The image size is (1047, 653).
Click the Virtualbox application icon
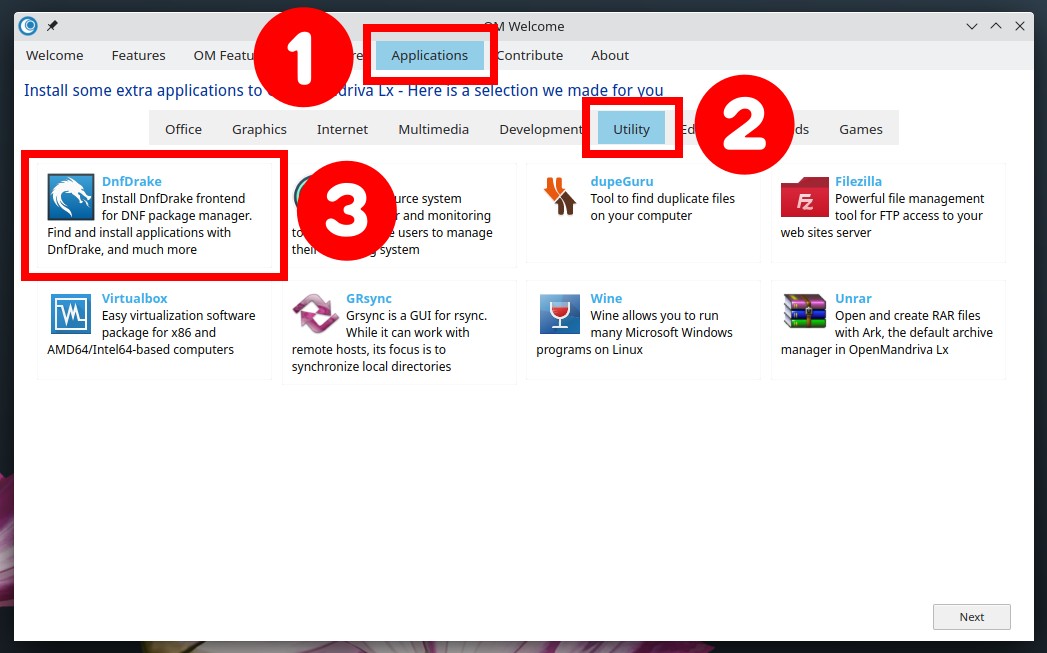pyautogui.click(x=71, y=314)
